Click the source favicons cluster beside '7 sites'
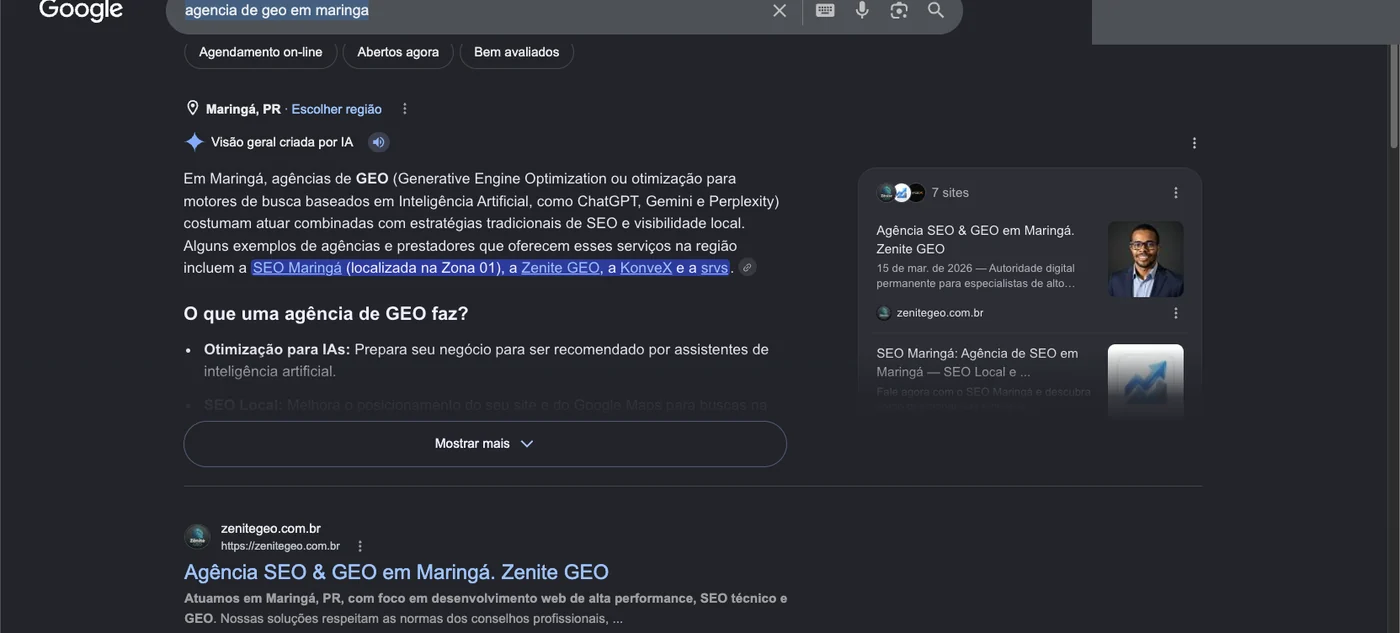 click(901, 192)
